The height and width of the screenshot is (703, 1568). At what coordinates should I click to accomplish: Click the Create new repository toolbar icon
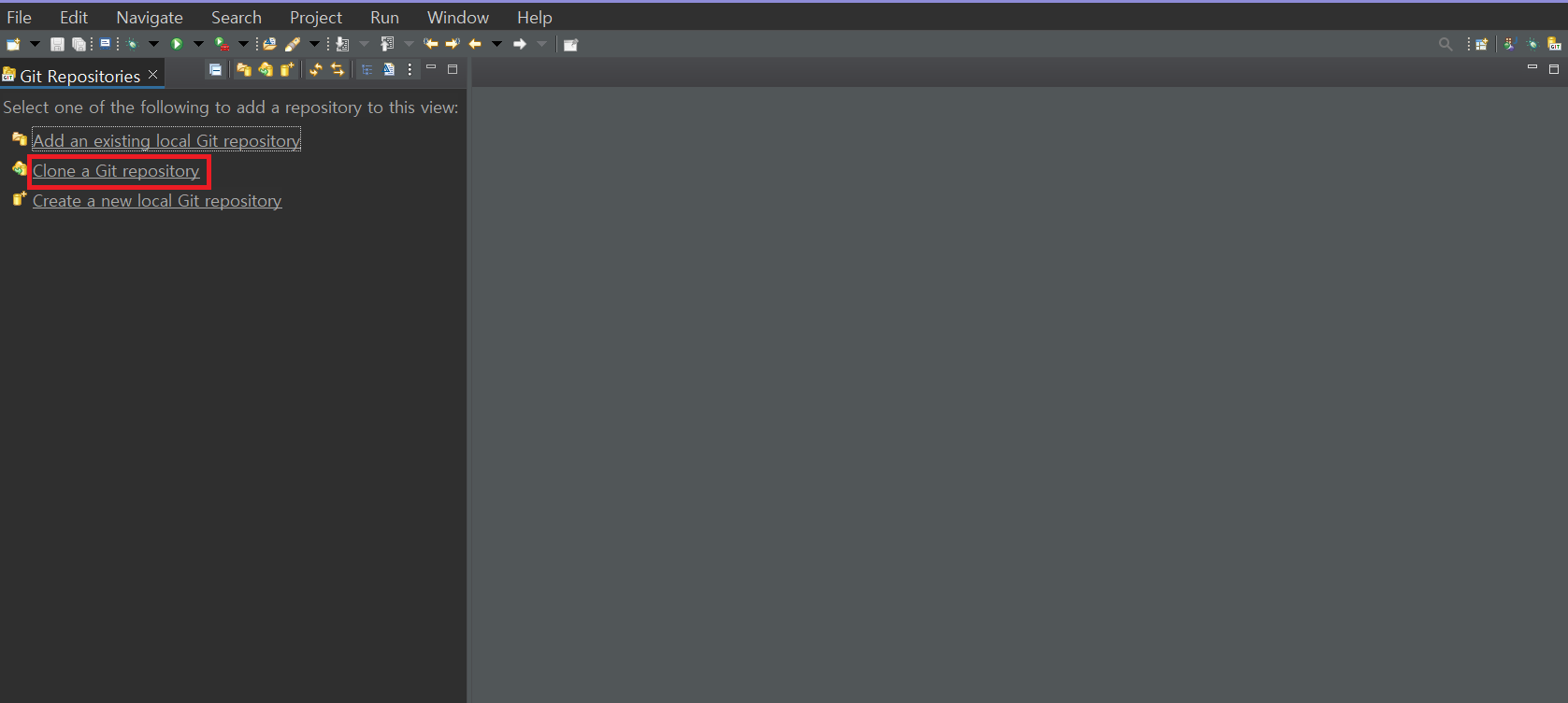point(287,69)
